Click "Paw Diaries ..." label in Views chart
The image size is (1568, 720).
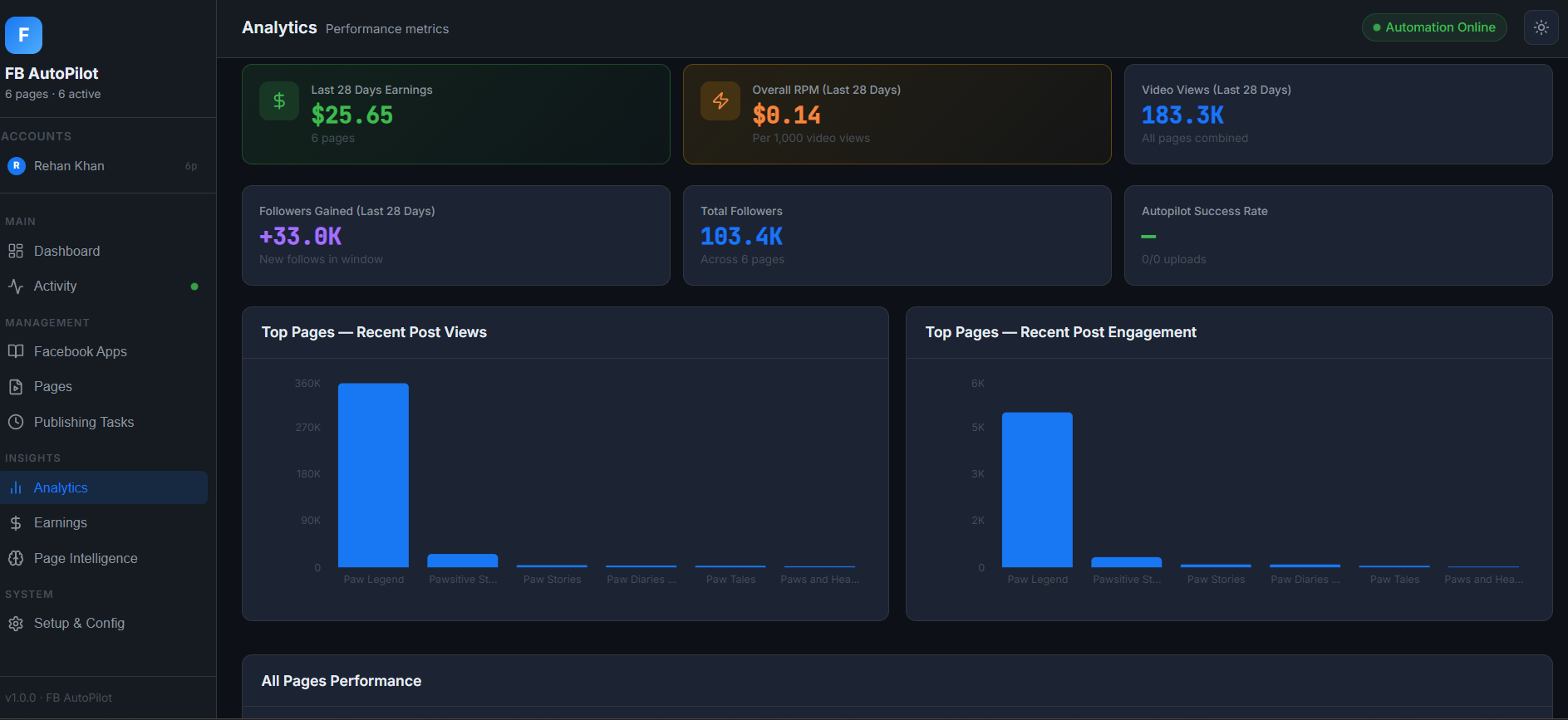(x=641, y=580)
